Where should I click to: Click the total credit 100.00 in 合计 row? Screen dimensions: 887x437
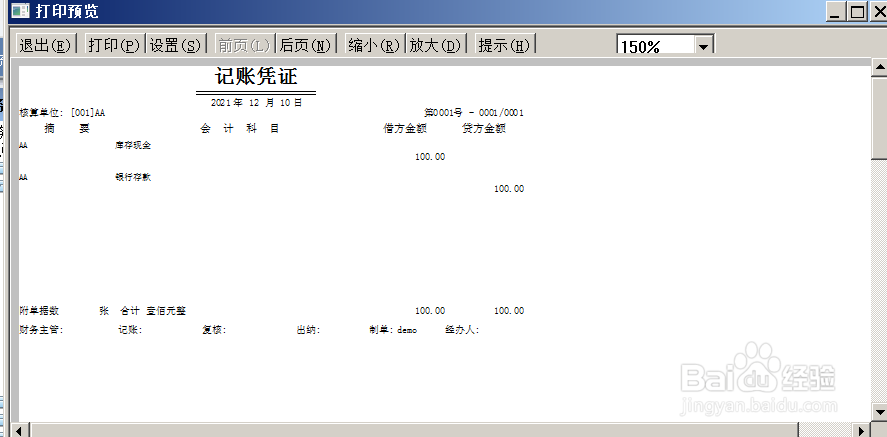509,311
